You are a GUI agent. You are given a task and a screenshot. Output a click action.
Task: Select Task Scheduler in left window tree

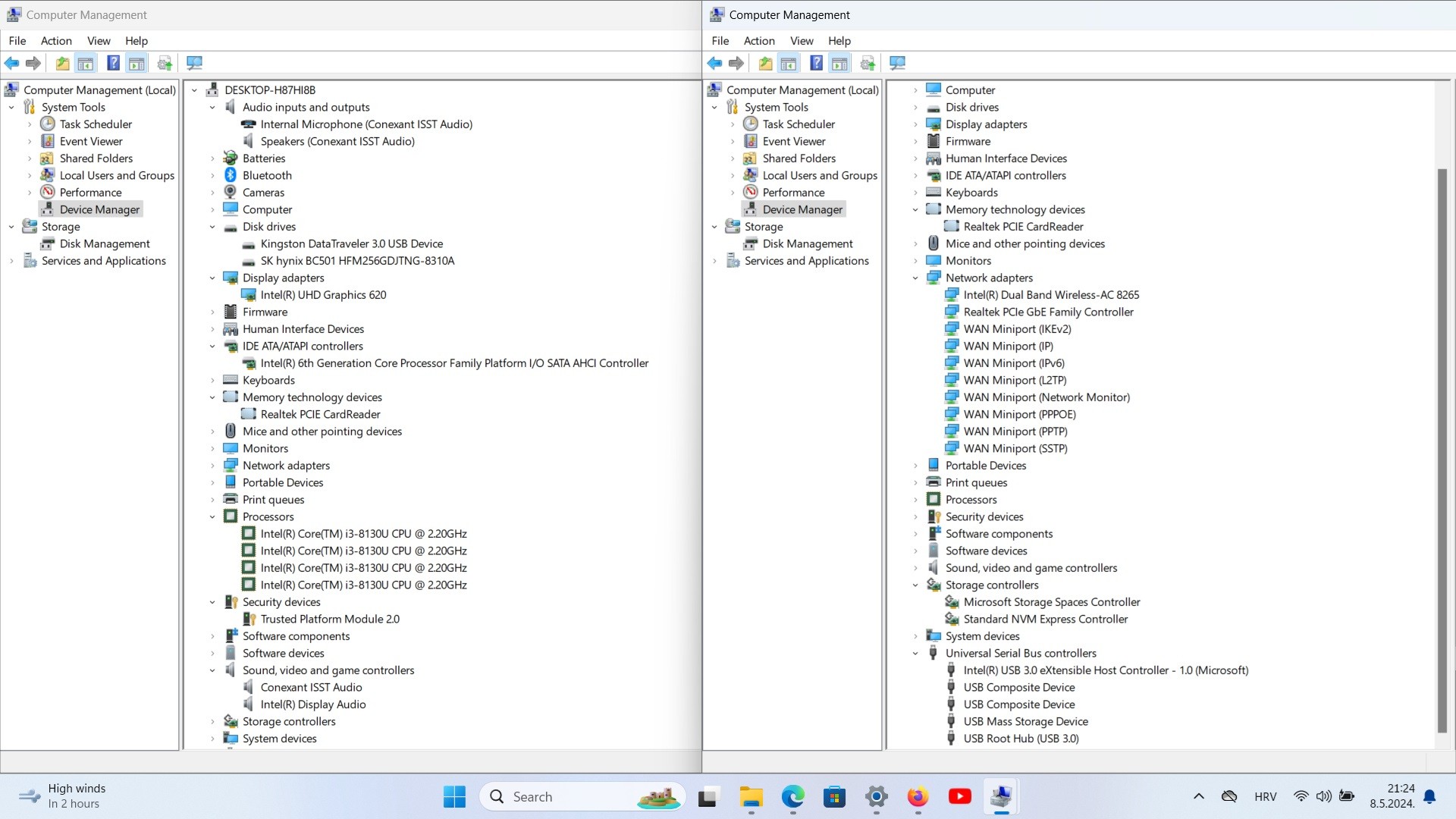(x=96, y=124)
